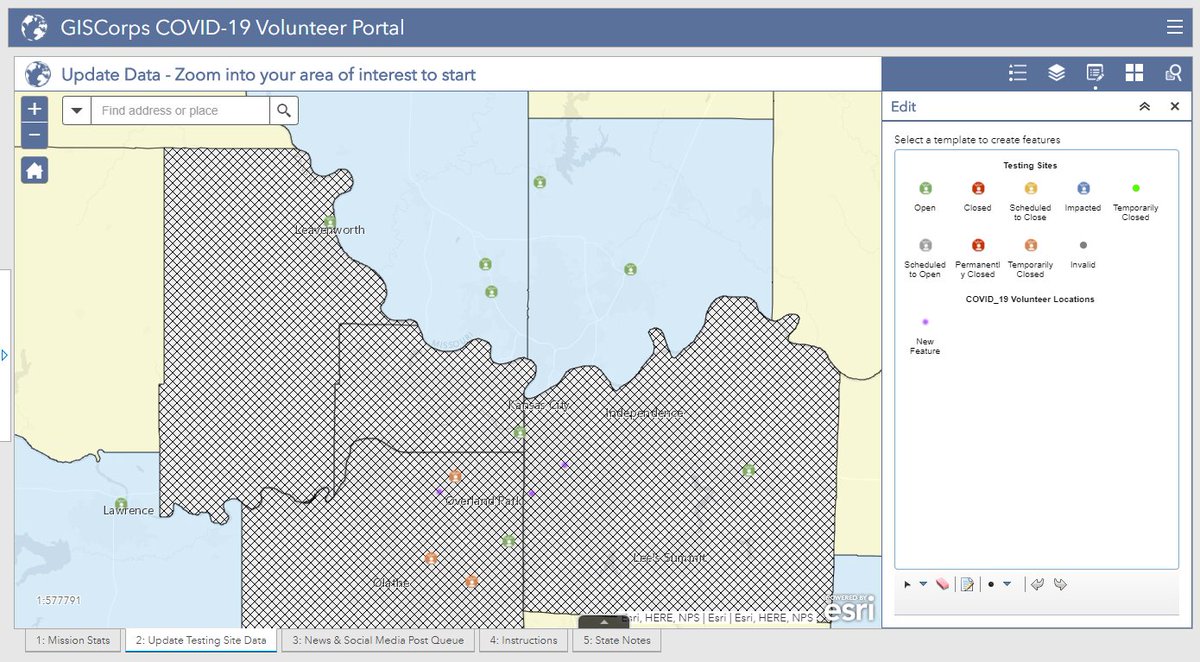This screenshot has height=662, width=1200.
Task: Select the Open testing site template
Action: (925, 196)
